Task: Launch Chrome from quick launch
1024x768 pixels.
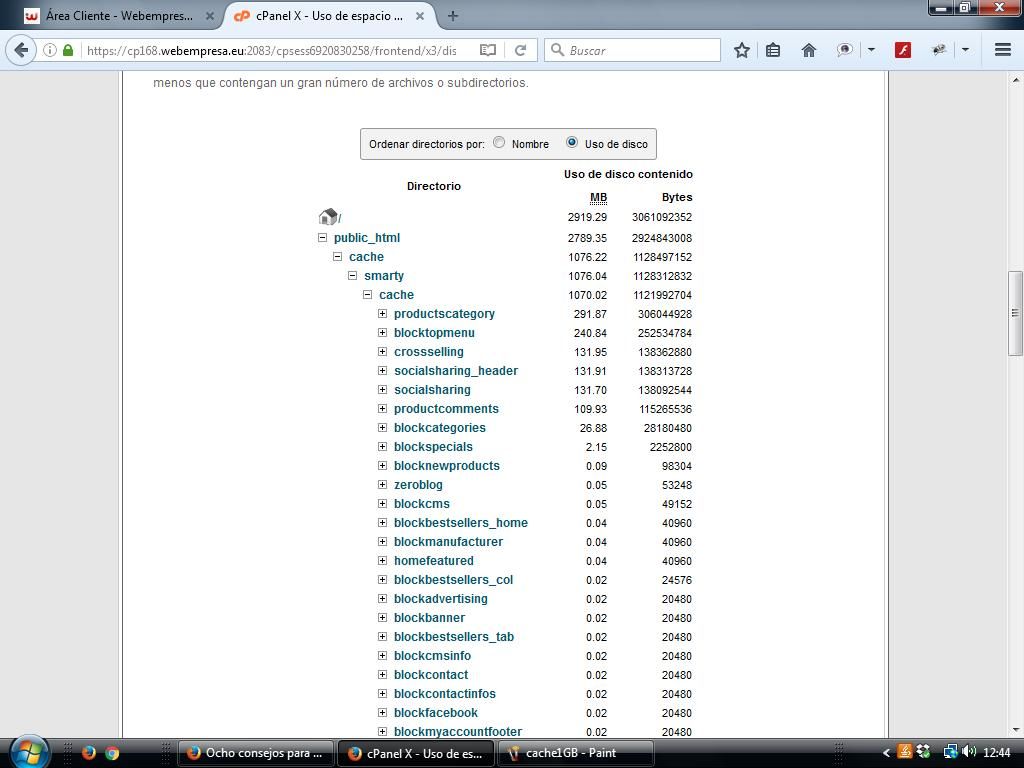Action: (112, 753)
